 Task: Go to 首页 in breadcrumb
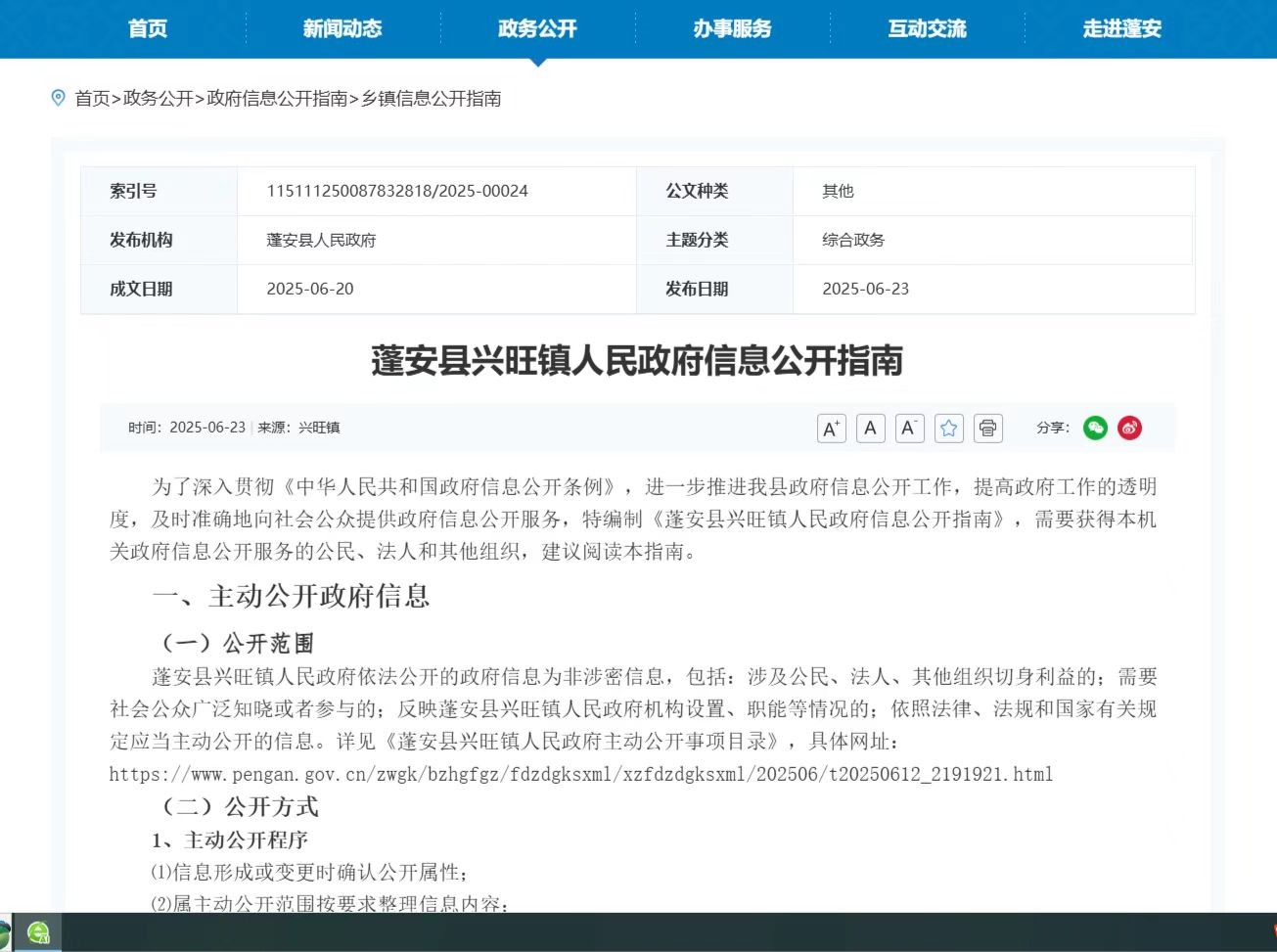92,99
